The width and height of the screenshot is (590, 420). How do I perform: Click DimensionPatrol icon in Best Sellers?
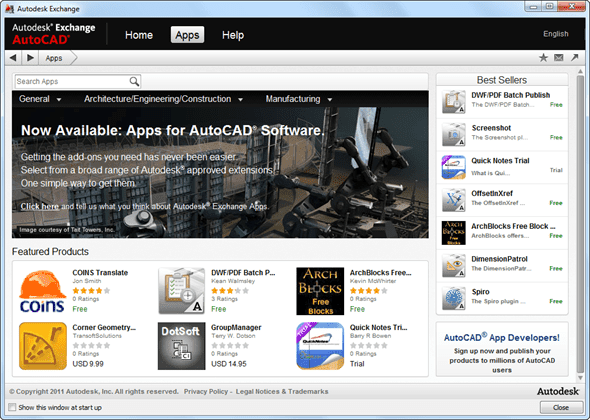coord(453,265)
